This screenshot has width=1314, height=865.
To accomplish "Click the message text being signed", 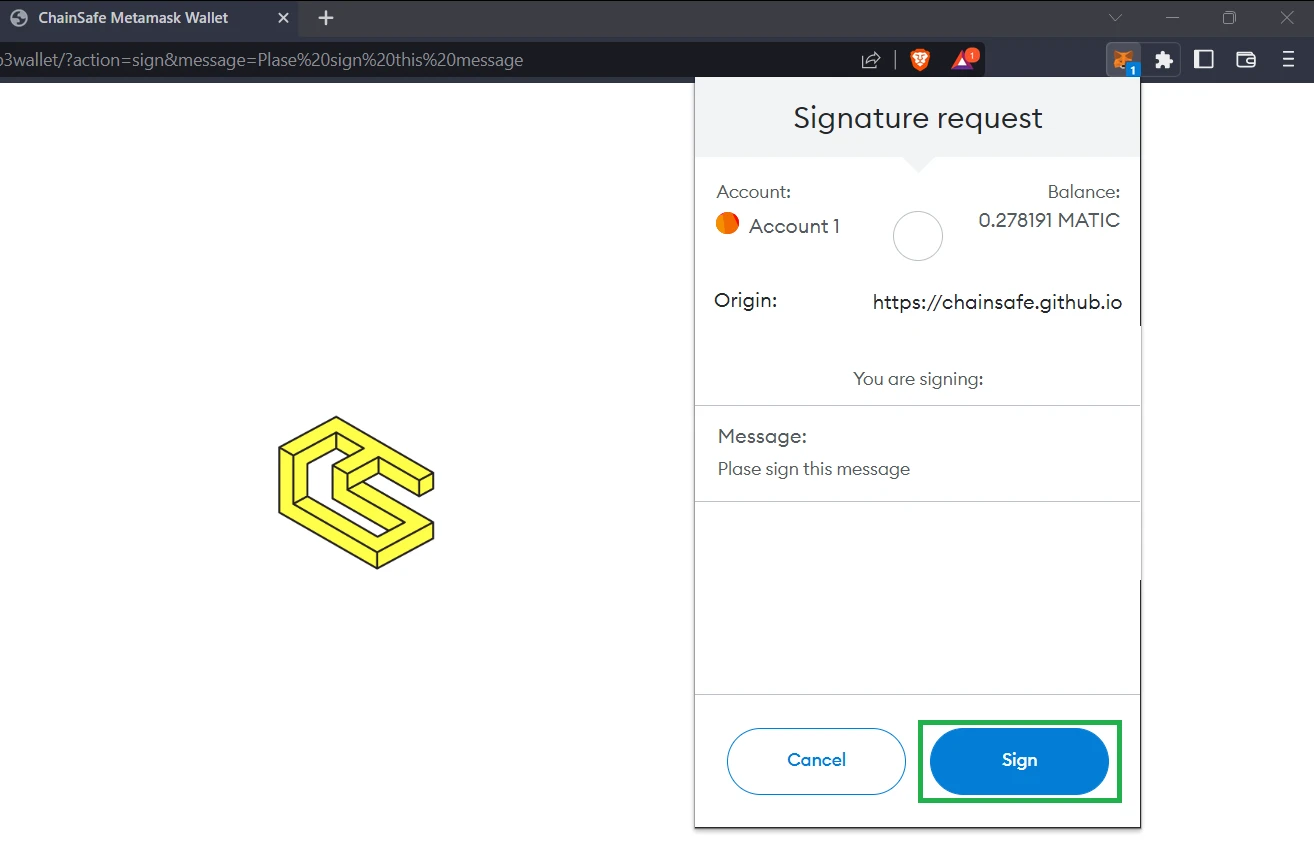I will tap(813, 469).
